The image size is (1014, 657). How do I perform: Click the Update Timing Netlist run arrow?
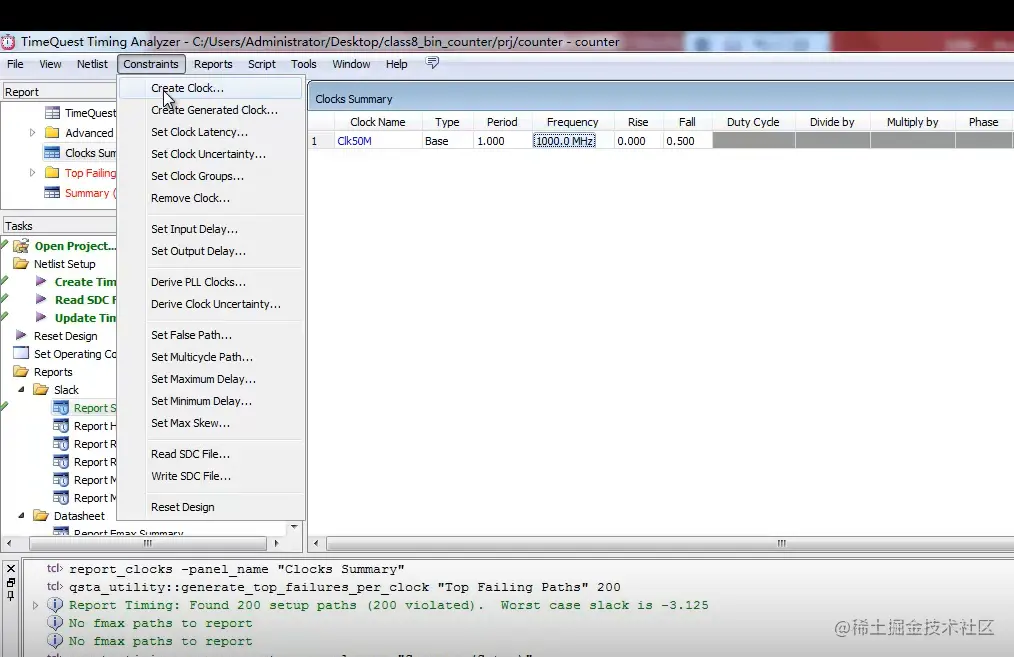tap(41, 318)
